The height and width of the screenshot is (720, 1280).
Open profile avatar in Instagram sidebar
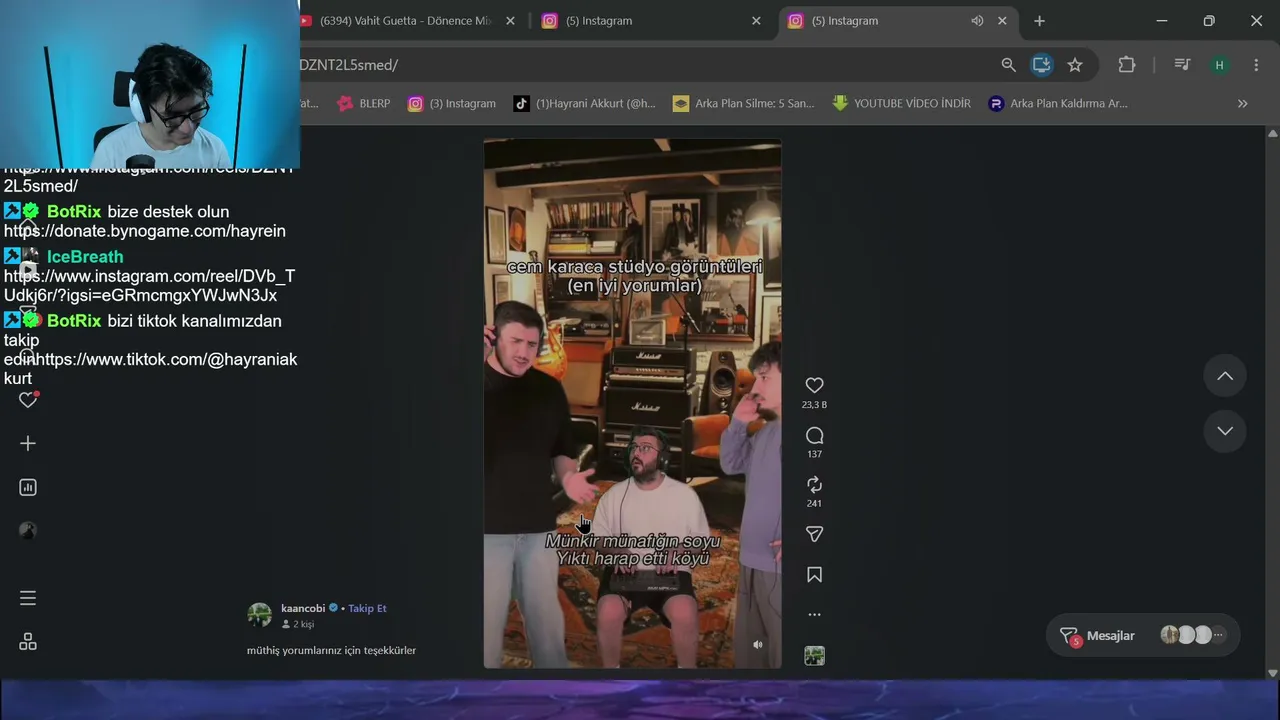click(x=28, y=531)
